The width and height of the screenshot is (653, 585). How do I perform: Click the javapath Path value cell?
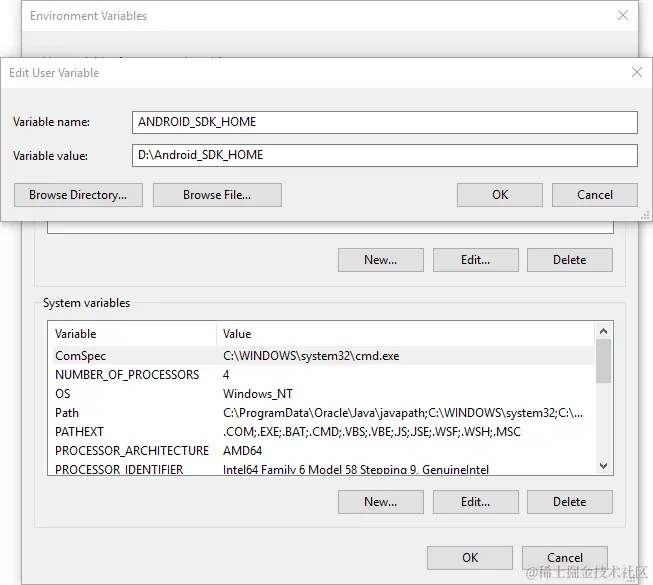[403, 413]
